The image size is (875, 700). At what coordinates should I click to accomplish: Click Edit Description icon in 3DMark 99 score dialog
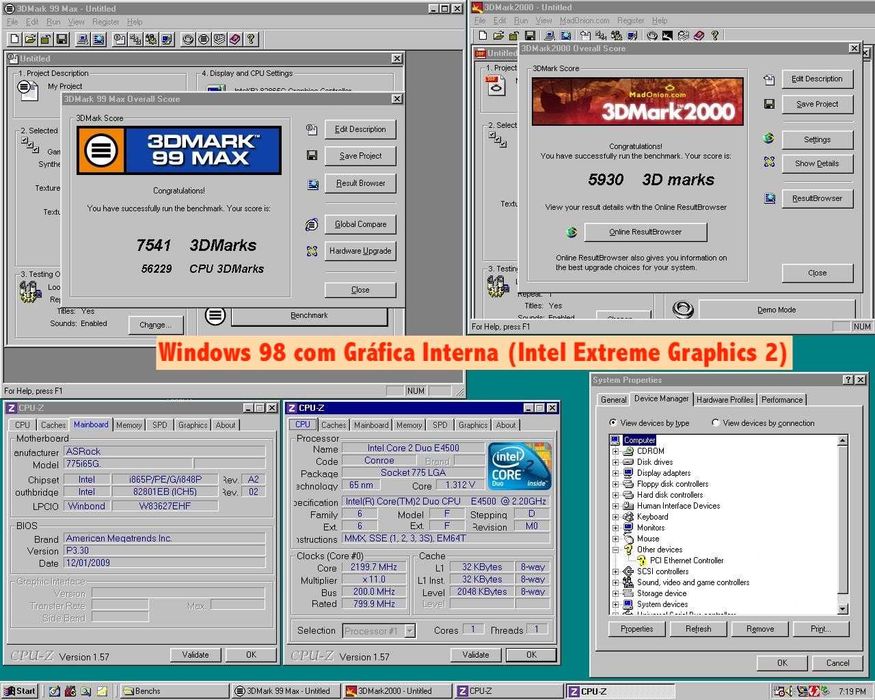[311, 130]
